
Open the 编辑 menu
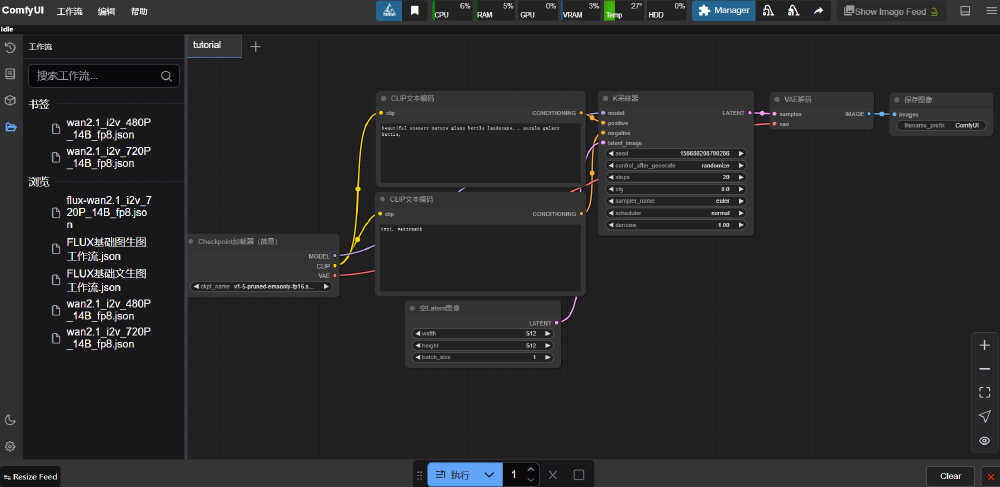107,11
